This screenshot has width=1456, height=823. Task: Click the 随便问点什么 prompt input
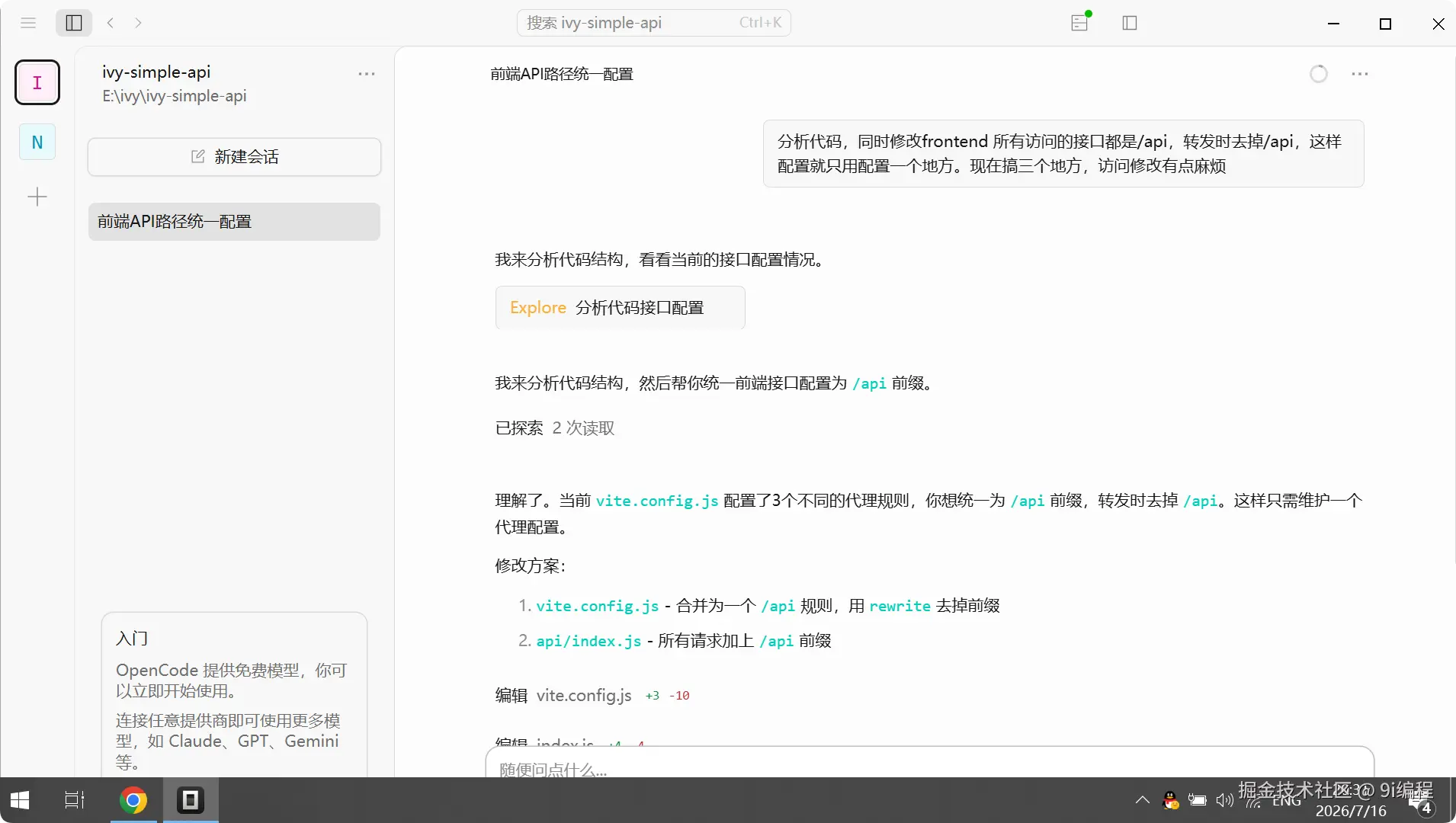coord(929,764)
